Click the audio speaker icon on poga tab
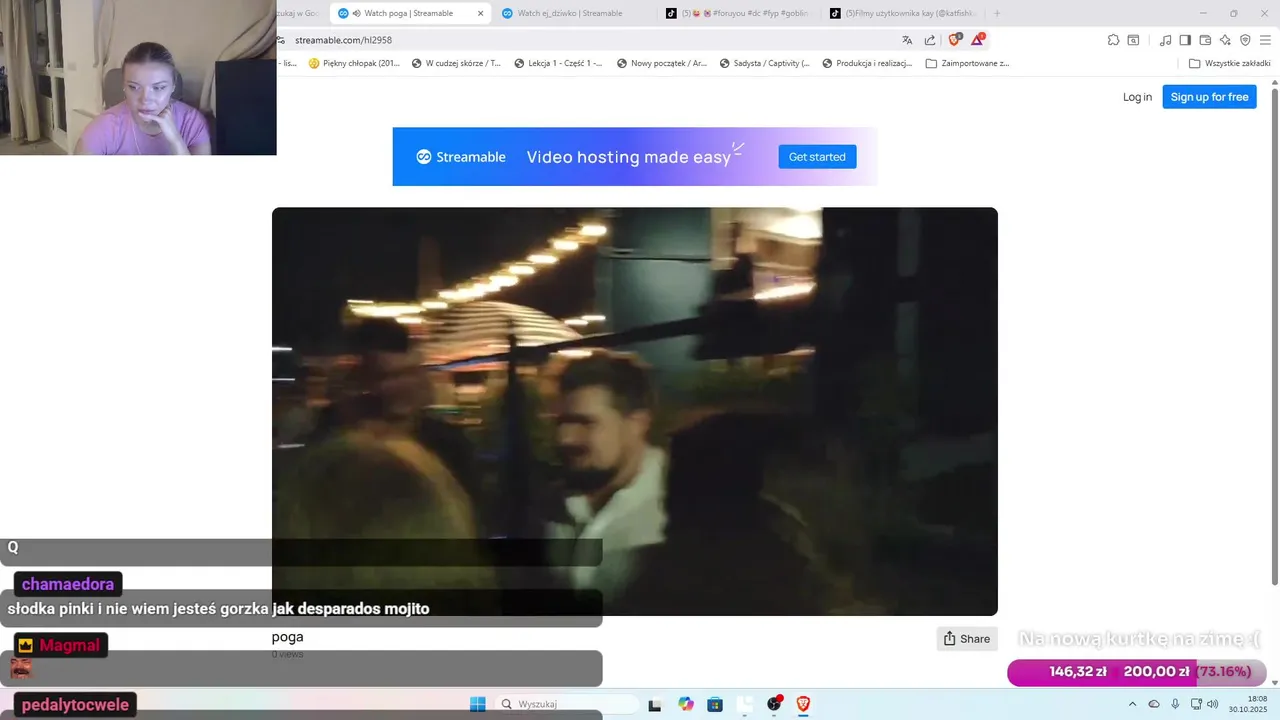 [x=357, y=13]
